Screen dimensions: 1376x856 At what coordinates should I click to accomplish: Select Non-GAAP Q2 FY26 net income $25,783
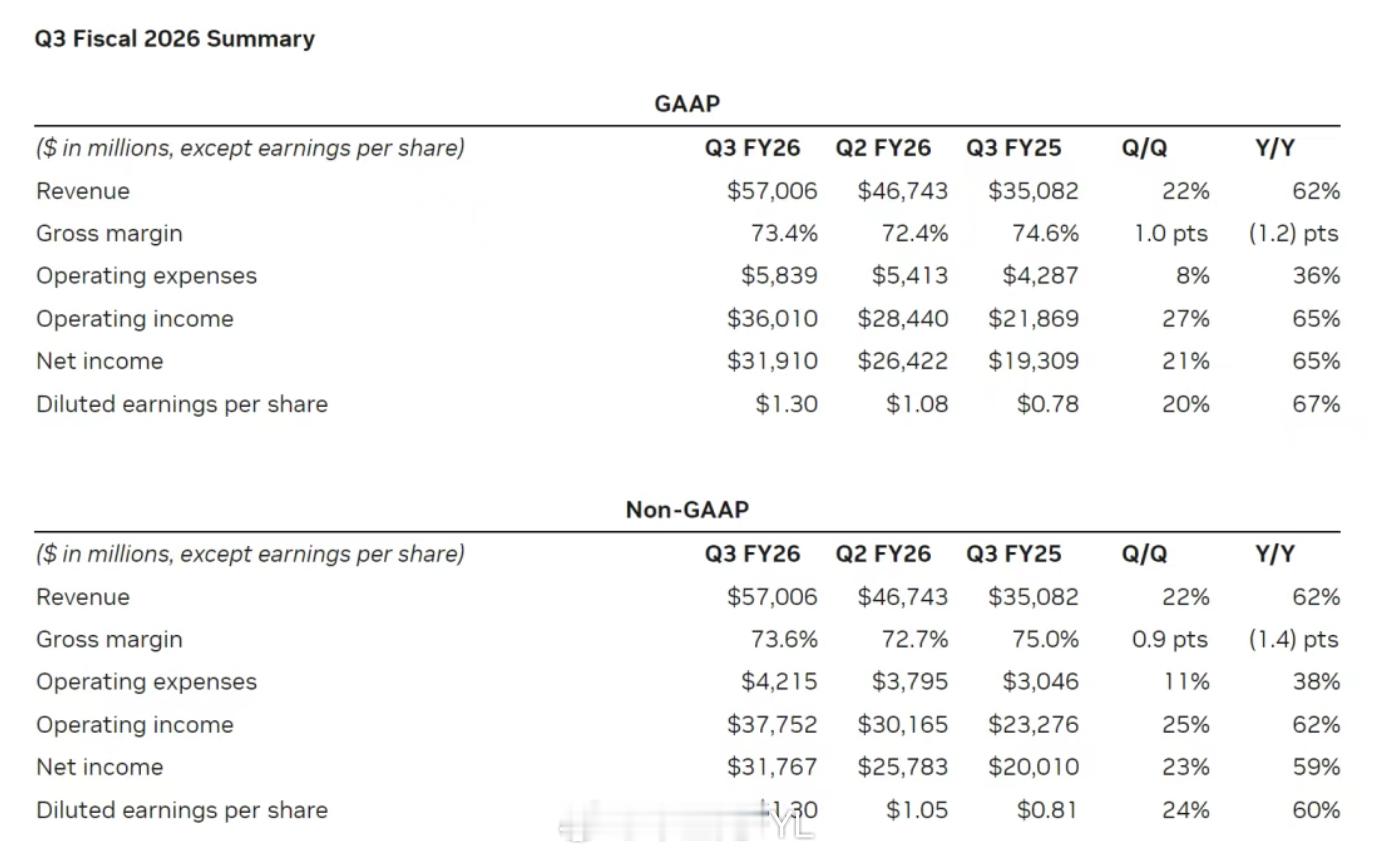point(902,767)
